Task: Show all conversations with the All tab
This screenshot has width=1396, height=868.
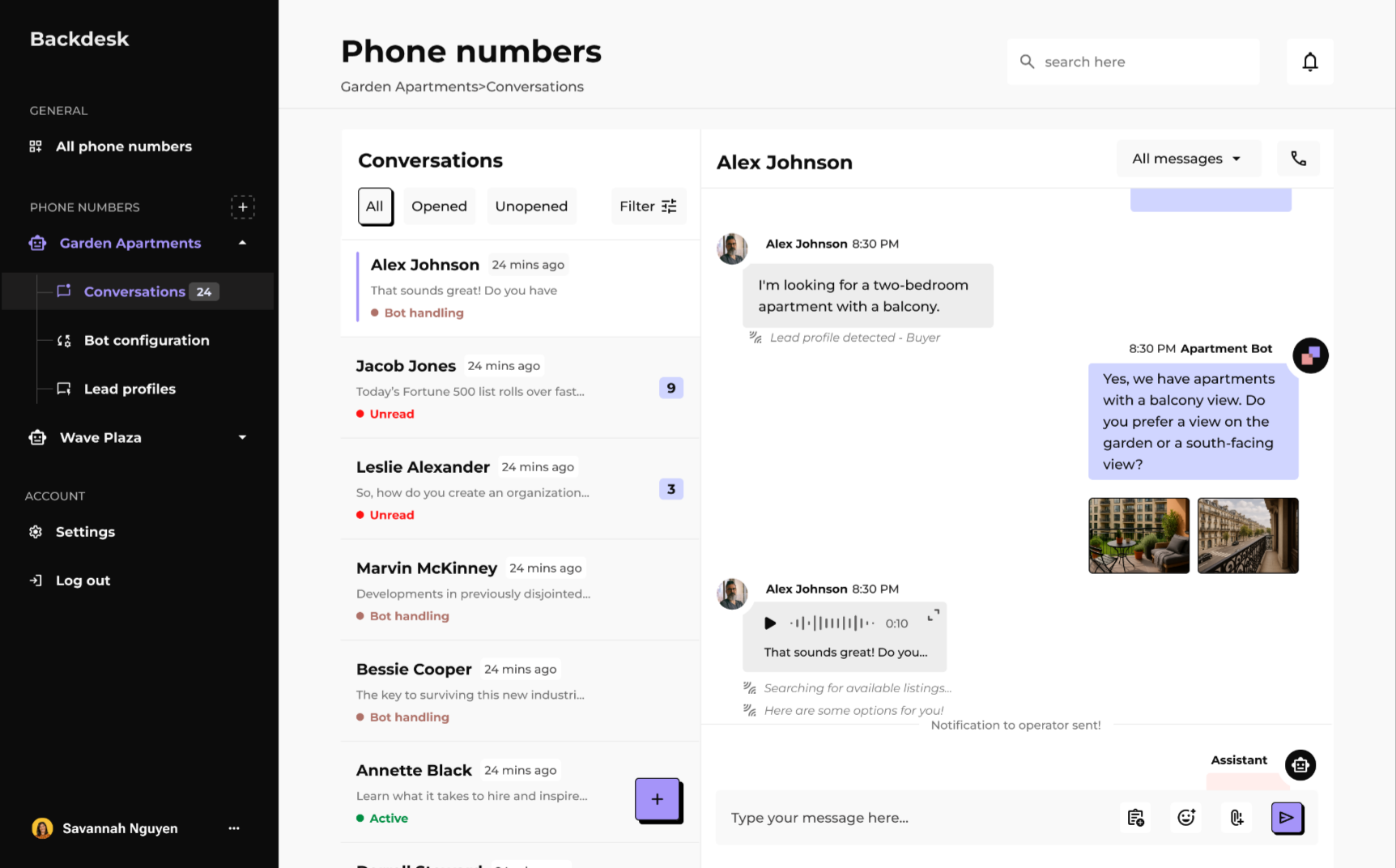Action: pos(375,206)
